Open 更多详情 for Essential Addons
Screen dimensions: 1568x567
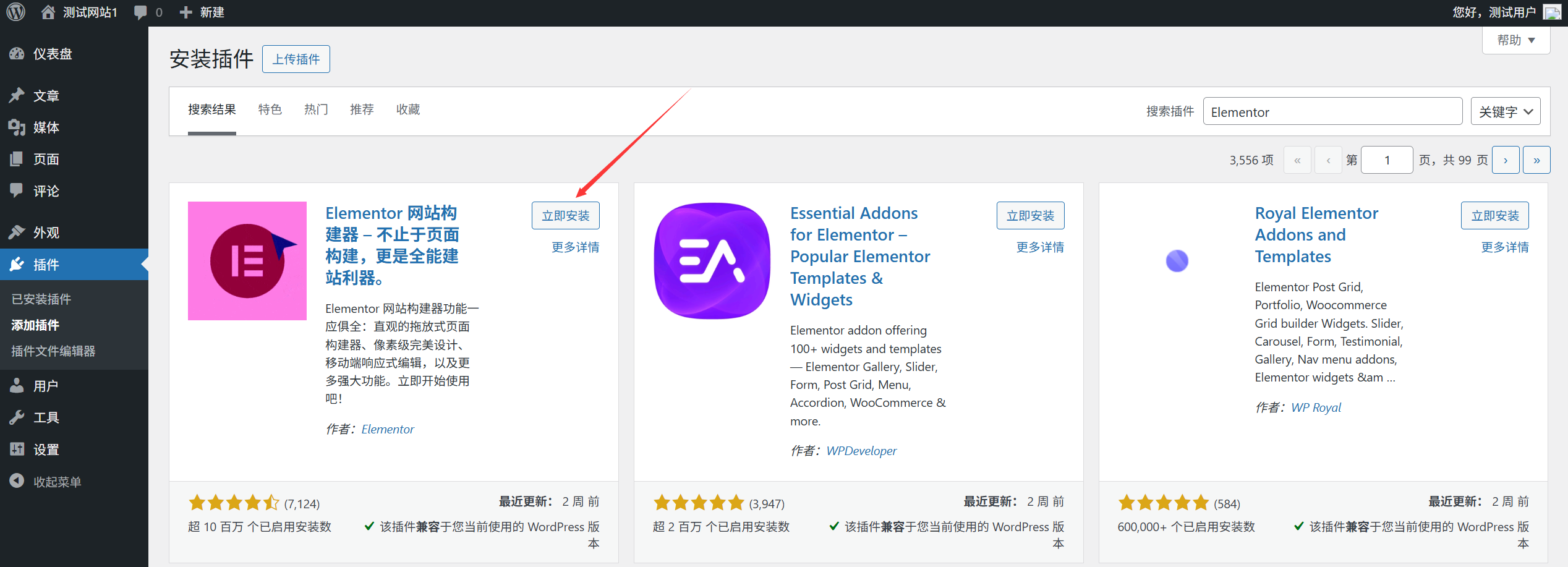(1041, 247)
